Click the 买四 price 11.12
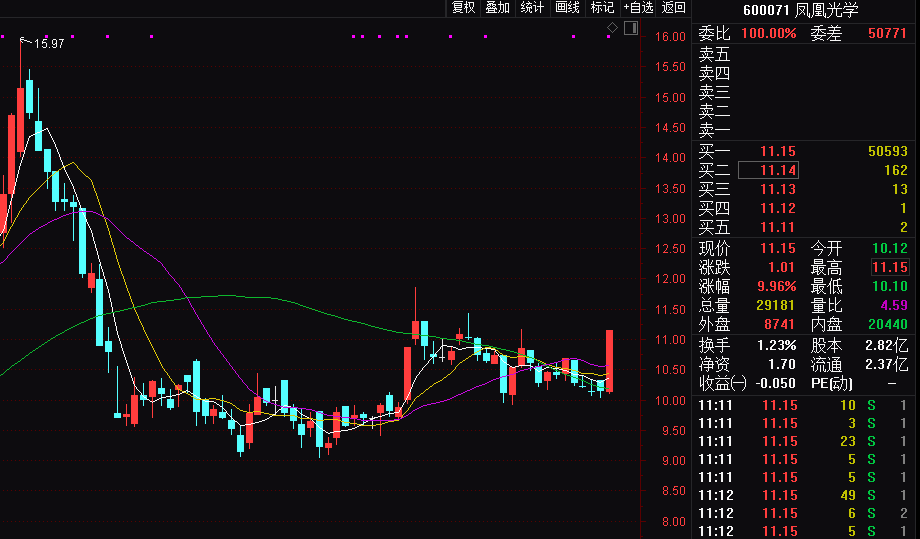 coord(778,208)
